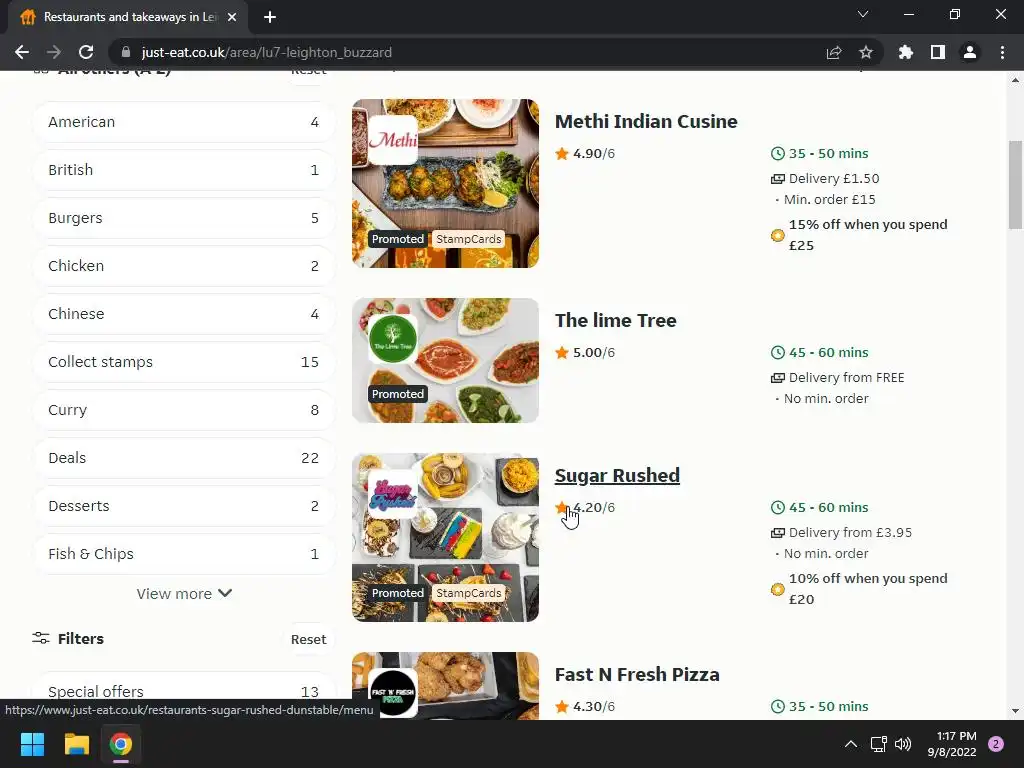Select the British cuisine filter
This screenshot has height=768, width=1024.
(184, 170)
